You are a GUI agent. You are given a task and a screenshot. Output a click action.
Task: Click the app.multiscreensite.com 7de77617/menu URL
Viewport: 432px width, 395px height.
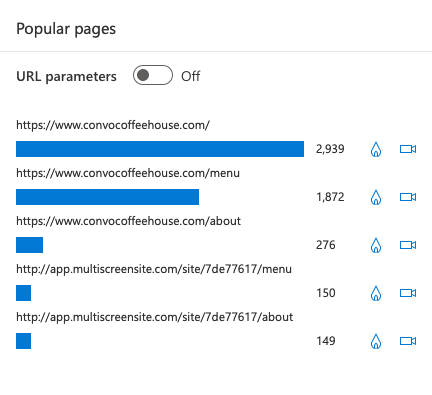click(x=154, y=269)
